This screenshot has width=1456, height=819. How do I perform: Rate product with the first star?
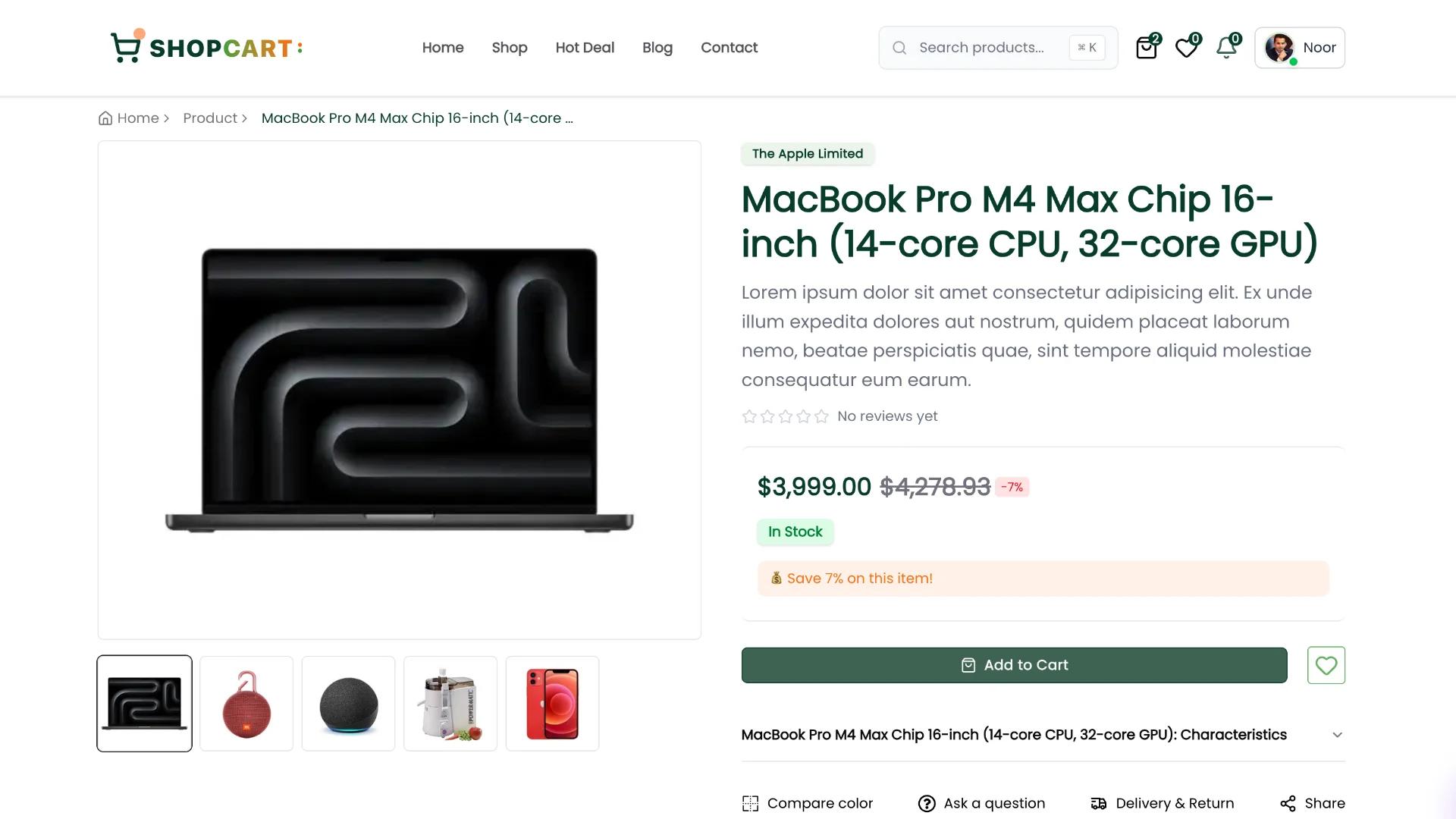(749, 416)
